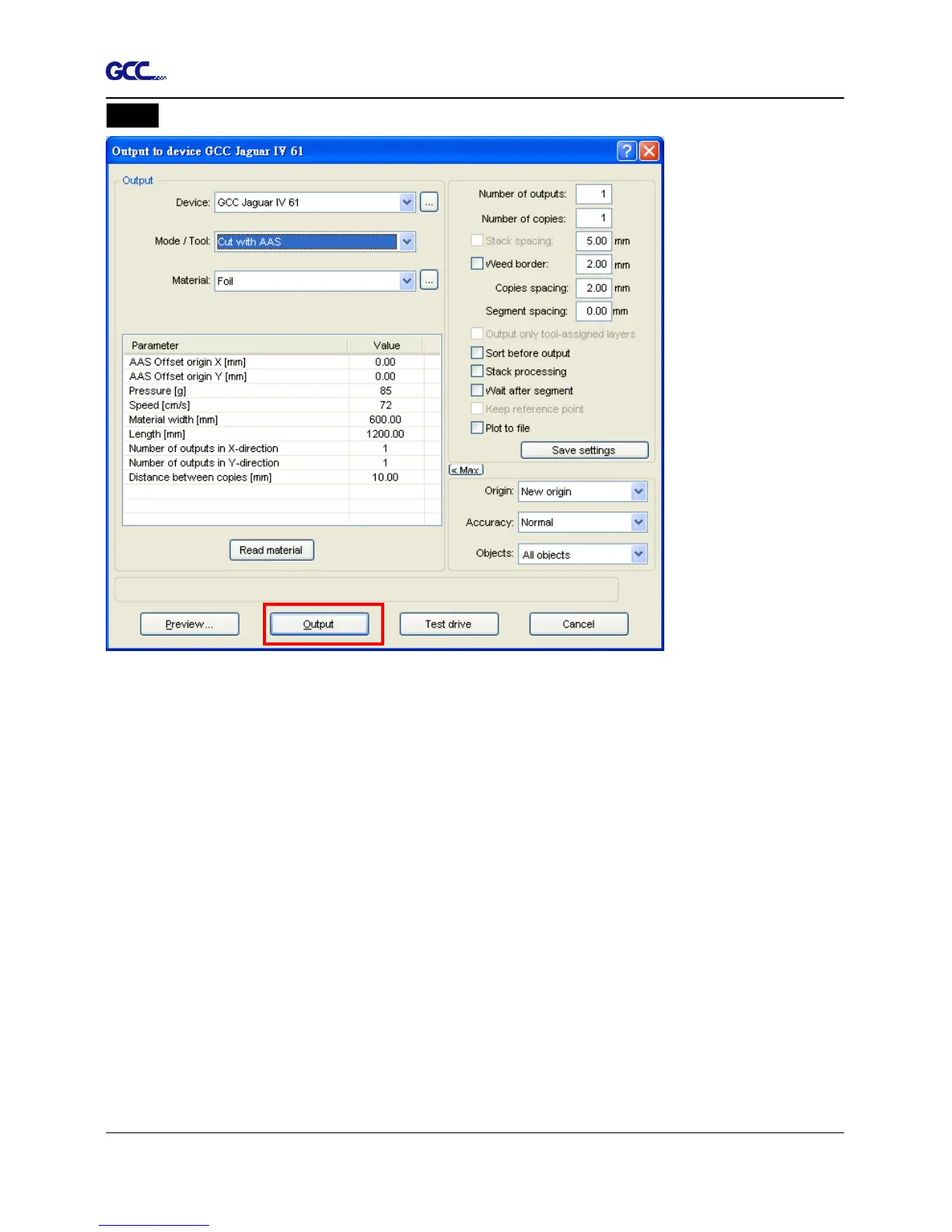The width and height of the screenshot is (952, 1232).
Task: Click the Parameter column header
Action: (236, 345)
